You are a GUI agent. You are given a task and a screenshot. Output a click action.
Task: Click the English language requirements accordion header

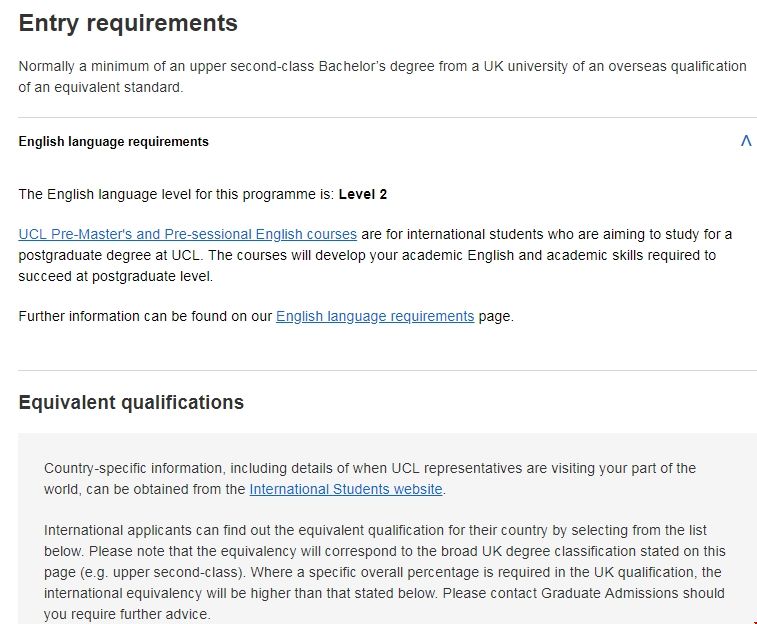tap(114, 142)
